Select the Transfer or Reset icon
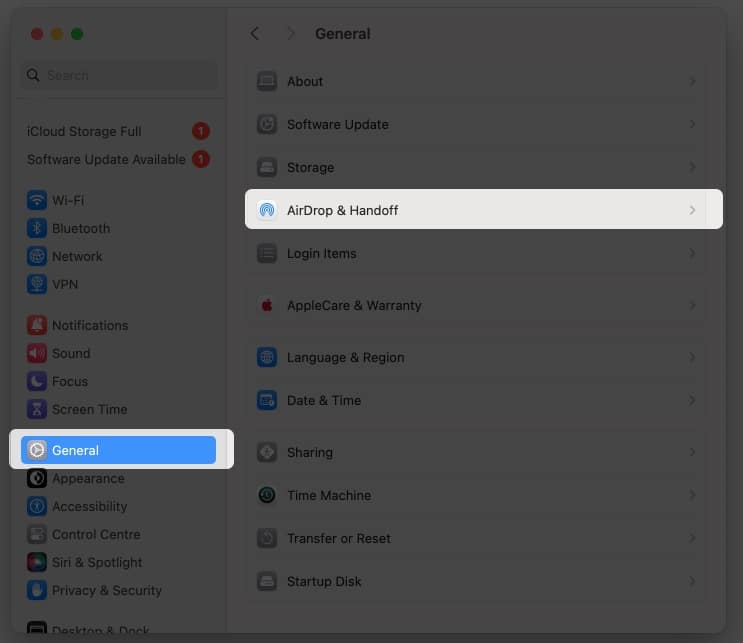 pyautogui.click(x=267, y=538)
